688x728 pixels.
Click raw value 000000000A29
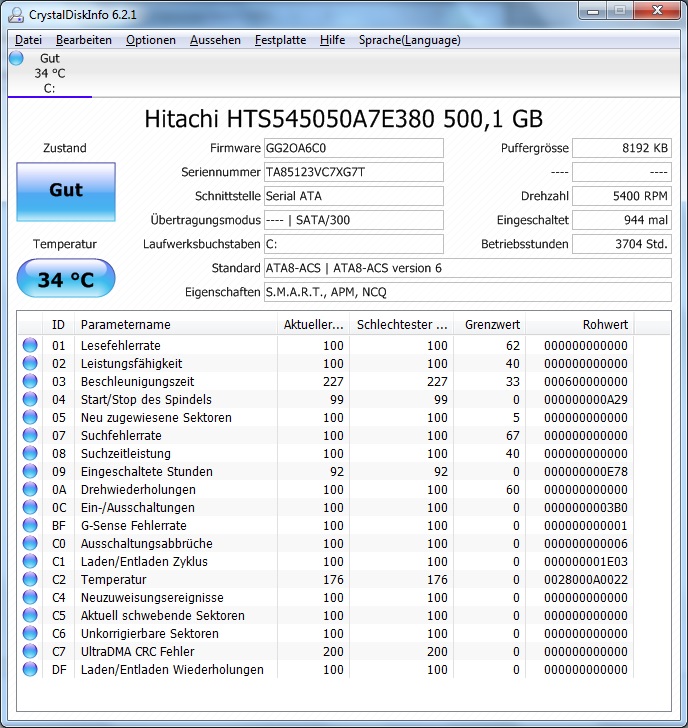coord(586,399)
